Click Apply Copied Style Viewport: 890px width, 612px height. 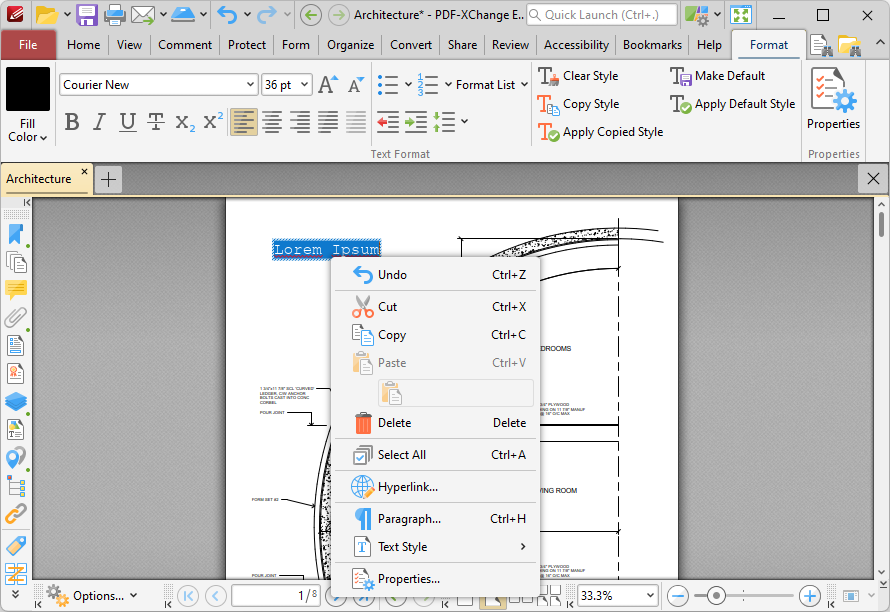tap(601, 132)
